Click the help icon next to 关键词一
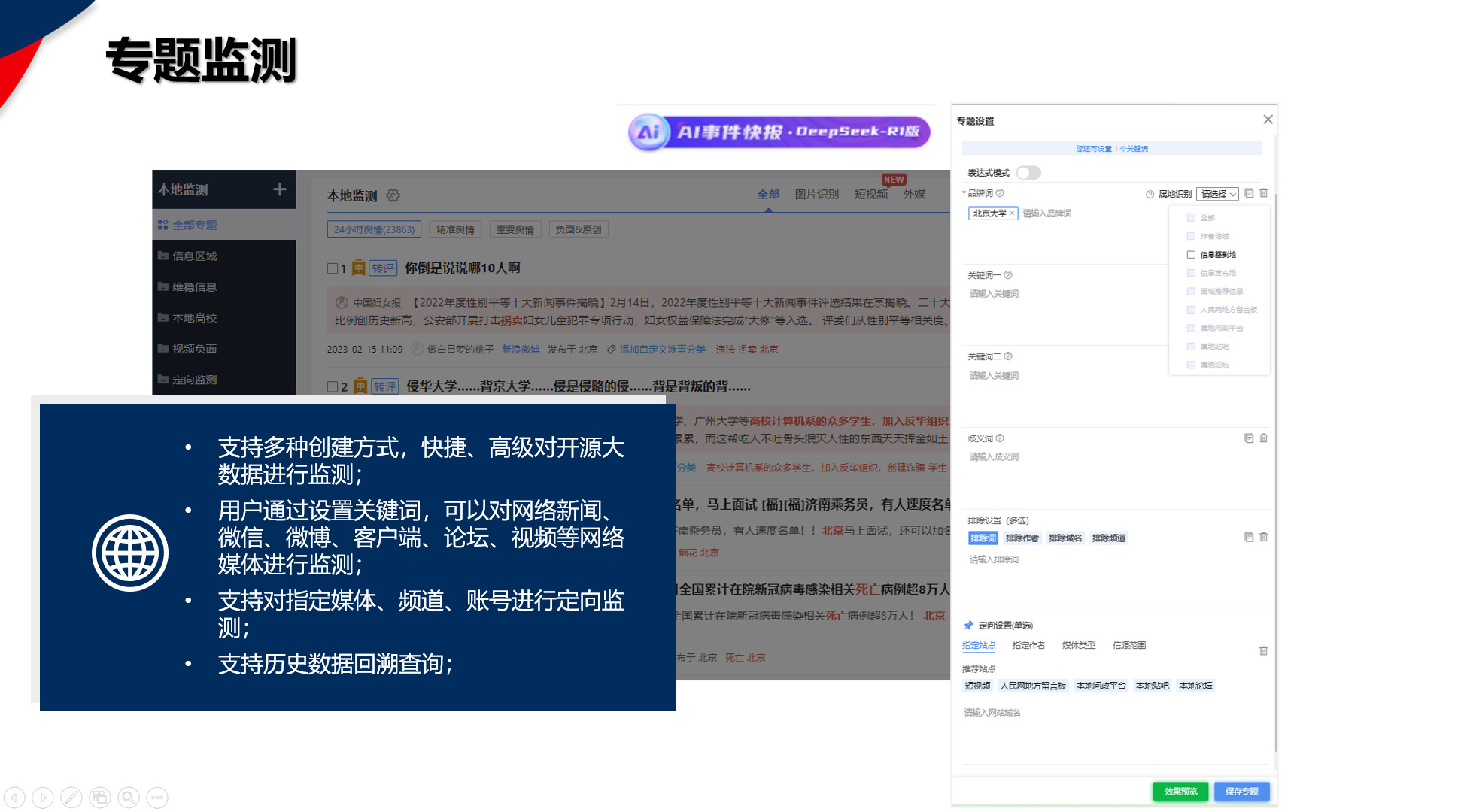The image size is (1467, 812). [x=1008, y=275]
